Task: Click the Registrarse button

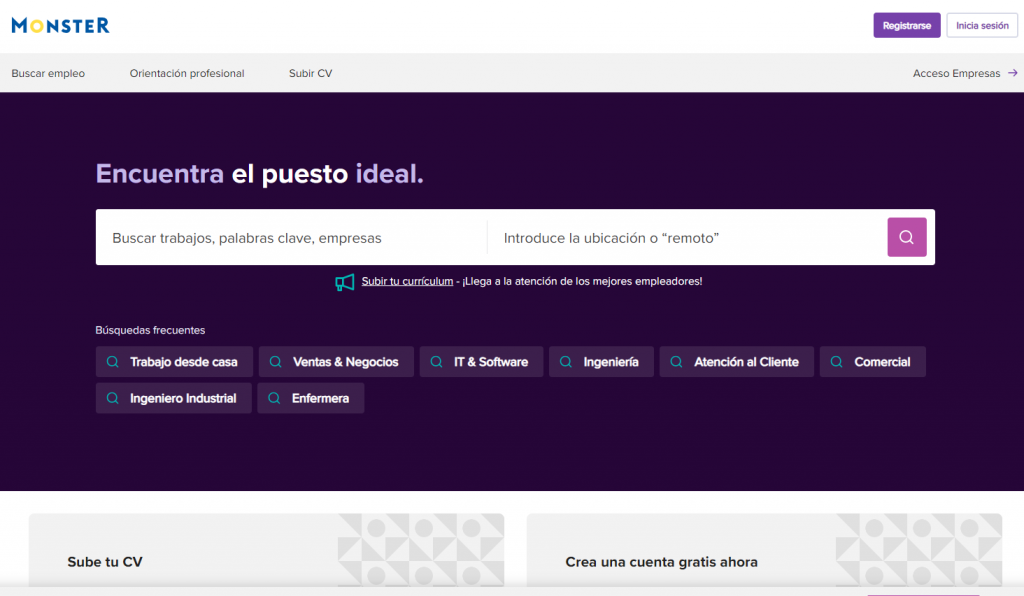Action: click(906, 26)
